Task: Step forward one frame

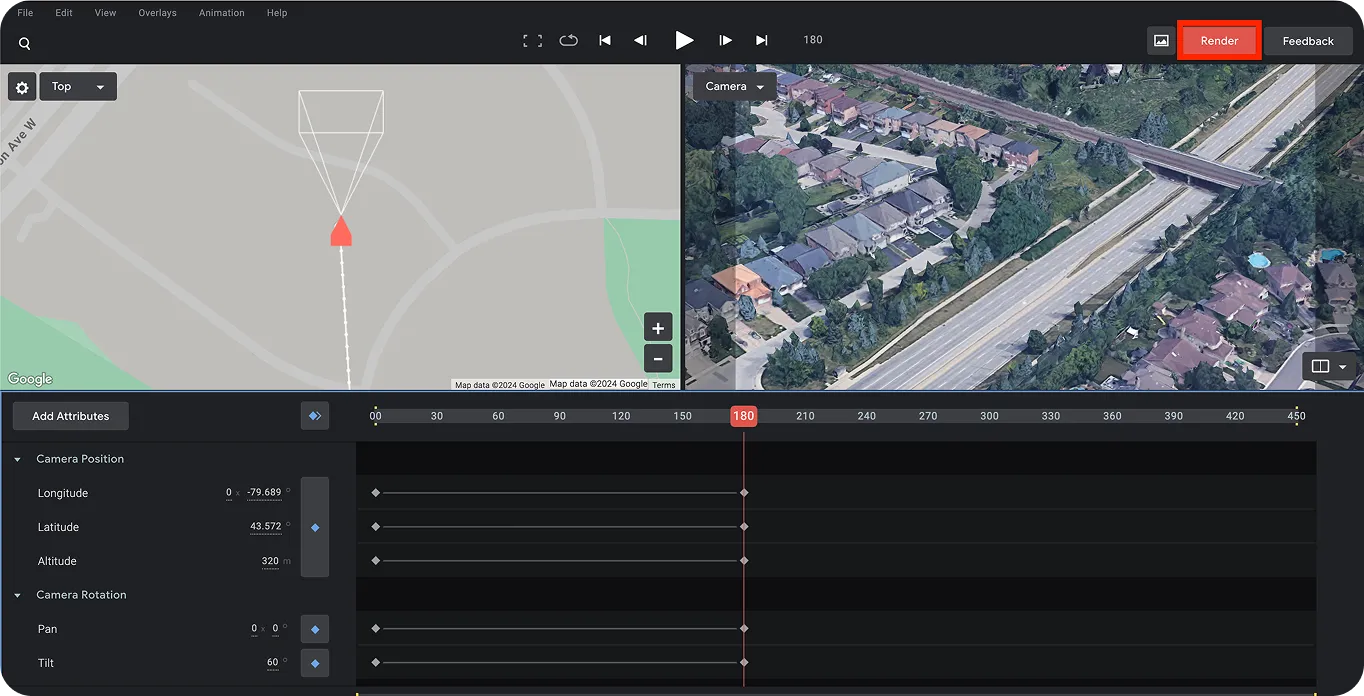Action: (725, 40)
